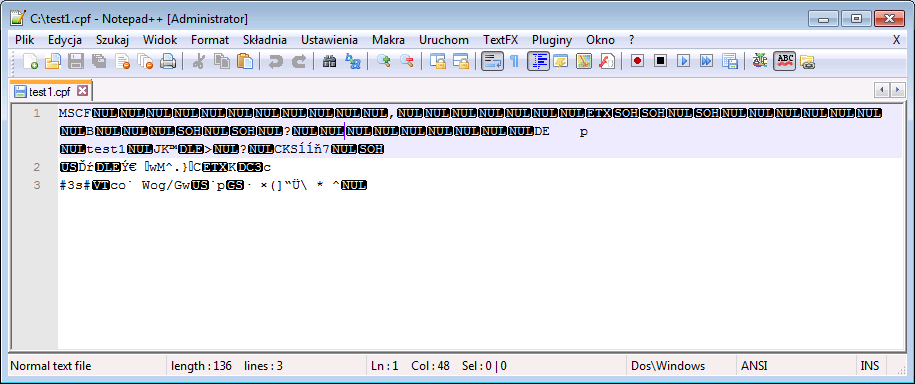The width and height of the screenshot is (915, 384).
Task: Click the tab bar right scroll arrow
Action: coord(897,90)
